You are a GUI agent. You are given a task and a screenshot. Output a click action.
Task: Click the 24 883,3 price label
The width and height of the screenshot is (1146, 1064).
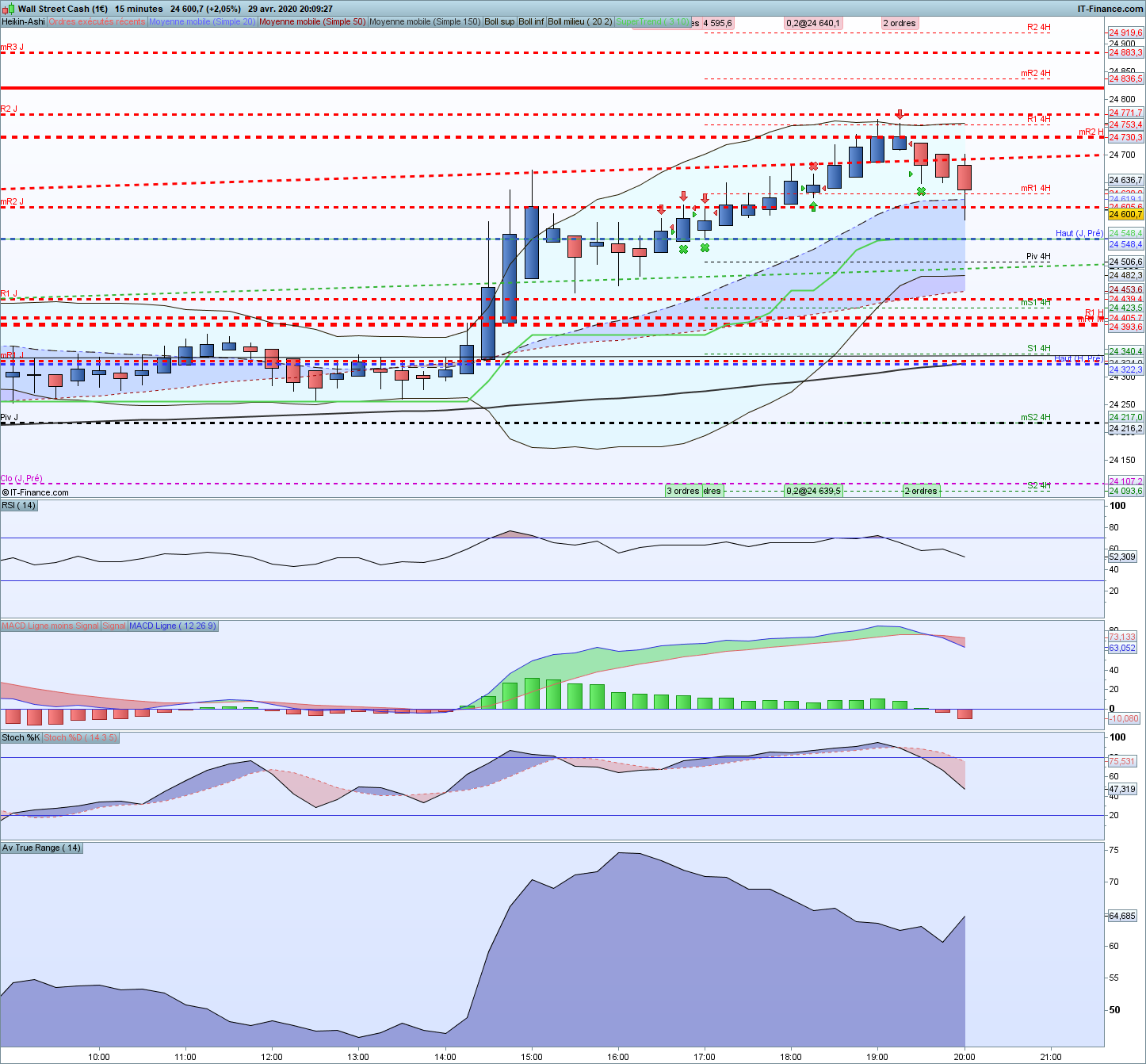coord(1125,52)
